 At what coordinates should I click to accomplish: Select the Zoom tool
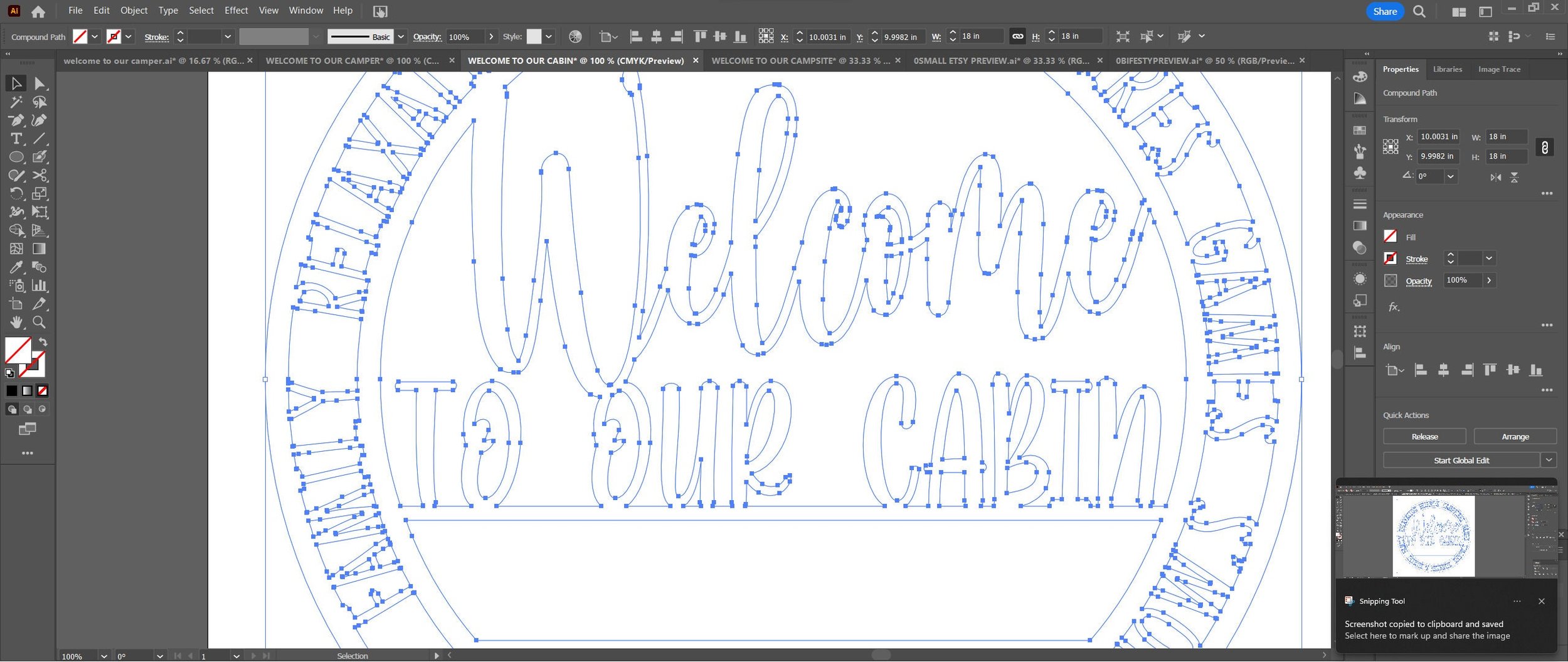(x=40, y=322)
